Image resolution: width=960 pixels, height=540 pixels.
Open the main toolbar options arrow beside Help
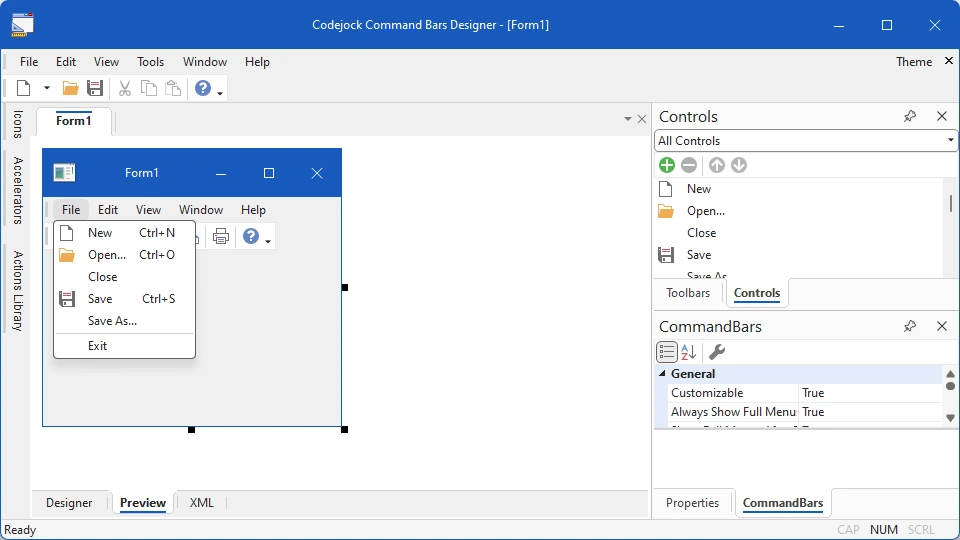point(220,93)
